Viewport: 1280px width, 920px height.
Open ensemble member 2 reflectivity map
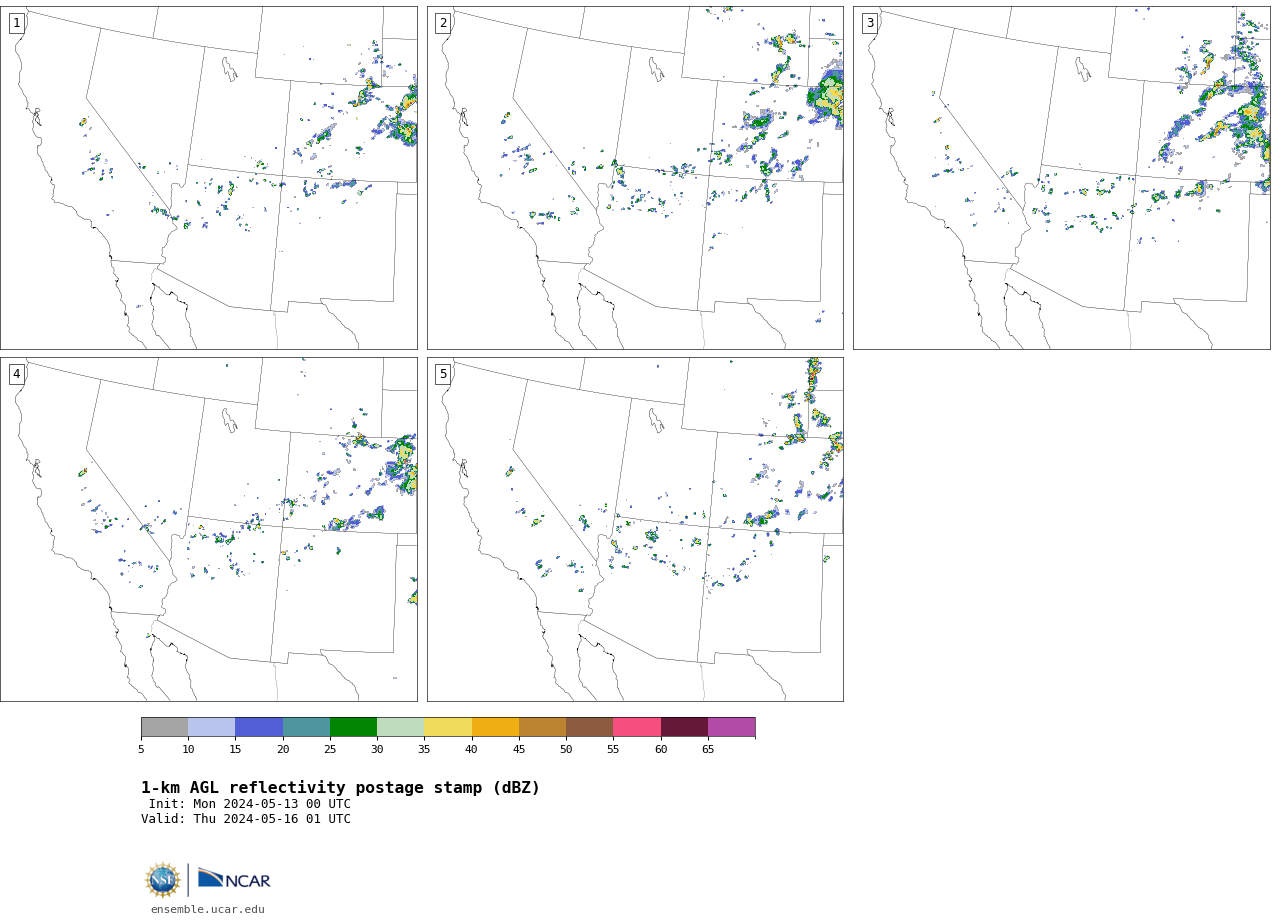635,178
